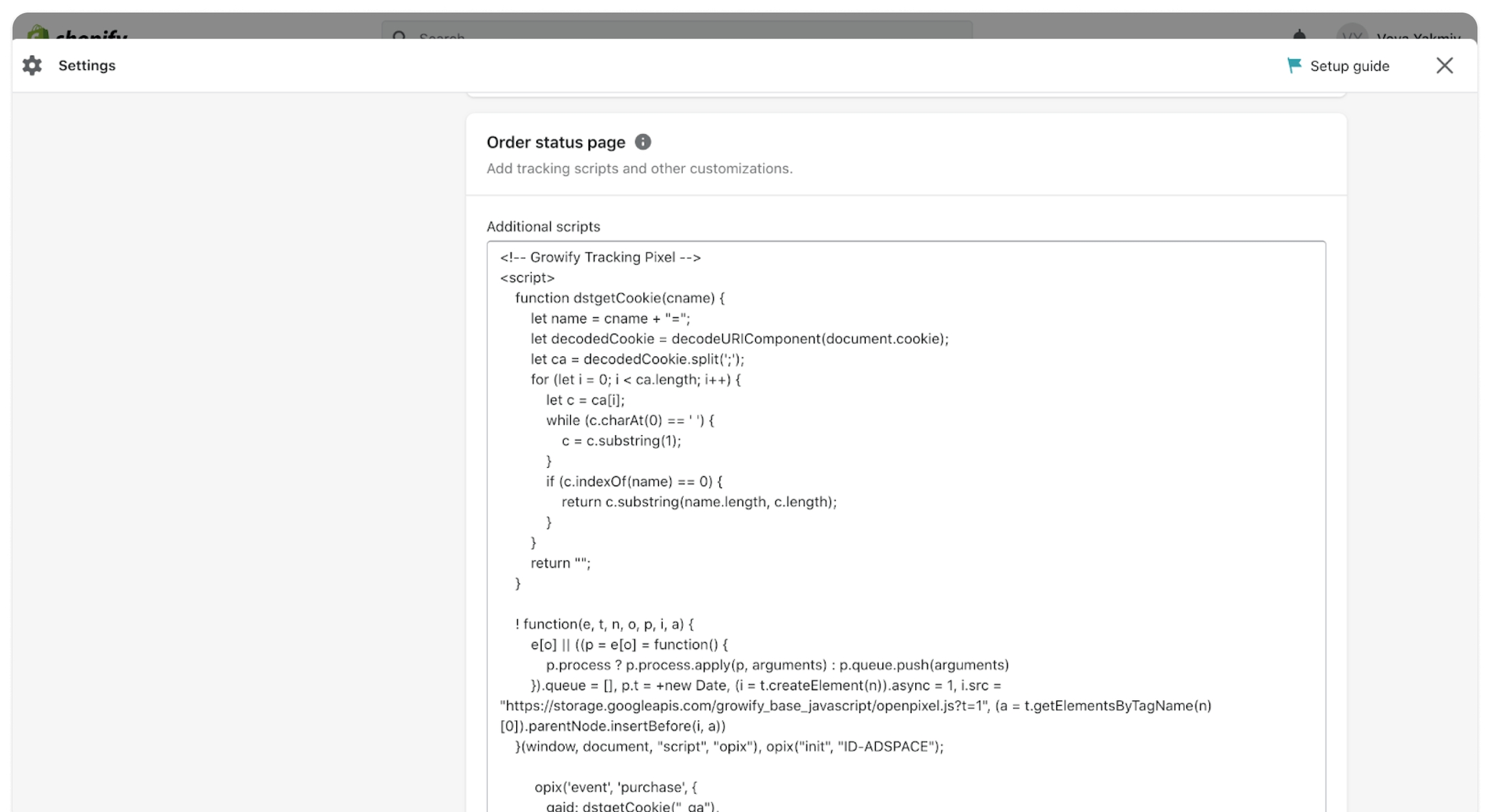Click the Order status page info icon
The image size is (1490, 812).
pos(643,142)
